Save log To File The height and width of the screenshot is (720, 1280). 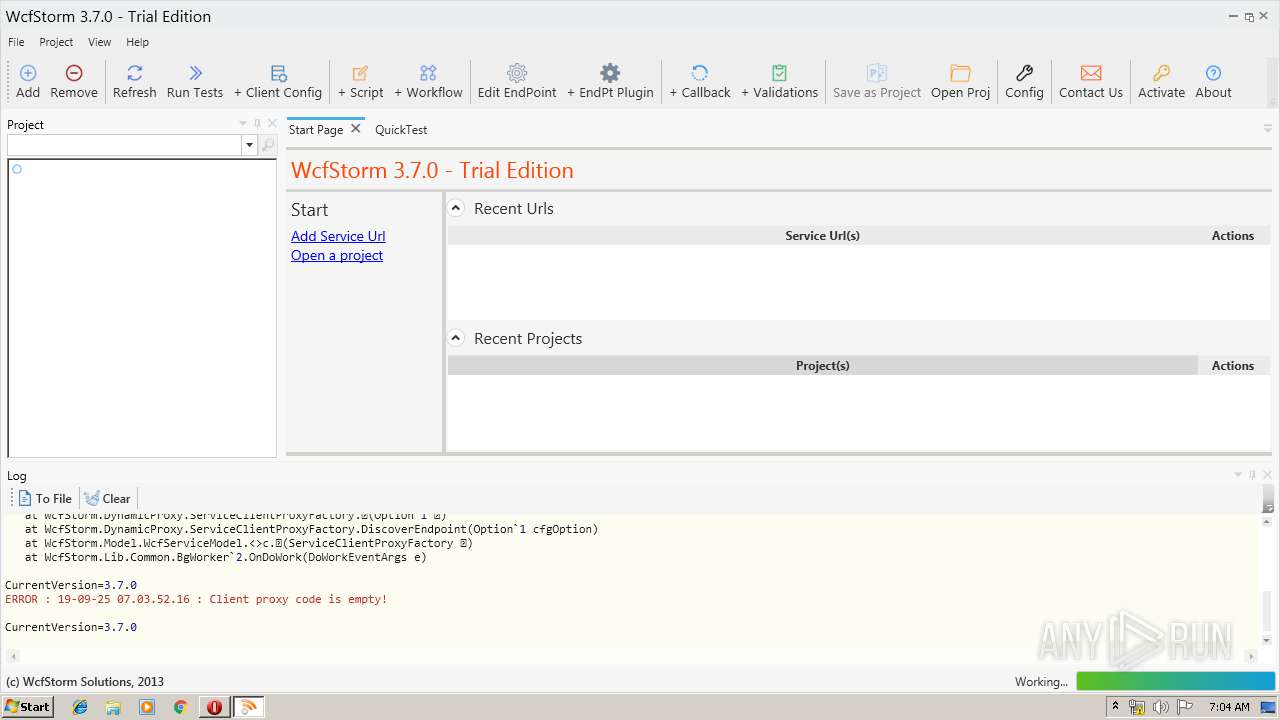pyautogui.click(x=45, y=498)
